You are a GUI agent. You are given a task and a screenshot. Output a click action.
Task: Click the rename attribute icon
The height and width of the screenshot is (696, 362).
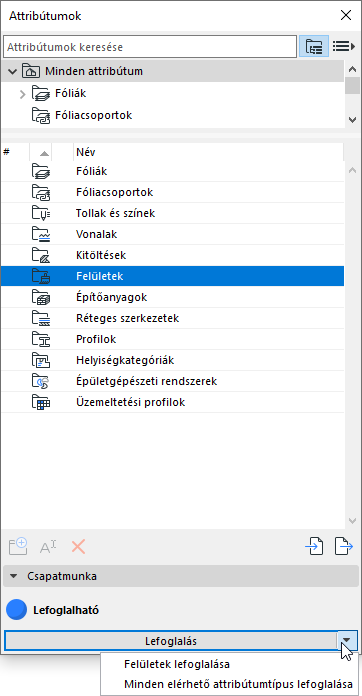coord(48,547)
